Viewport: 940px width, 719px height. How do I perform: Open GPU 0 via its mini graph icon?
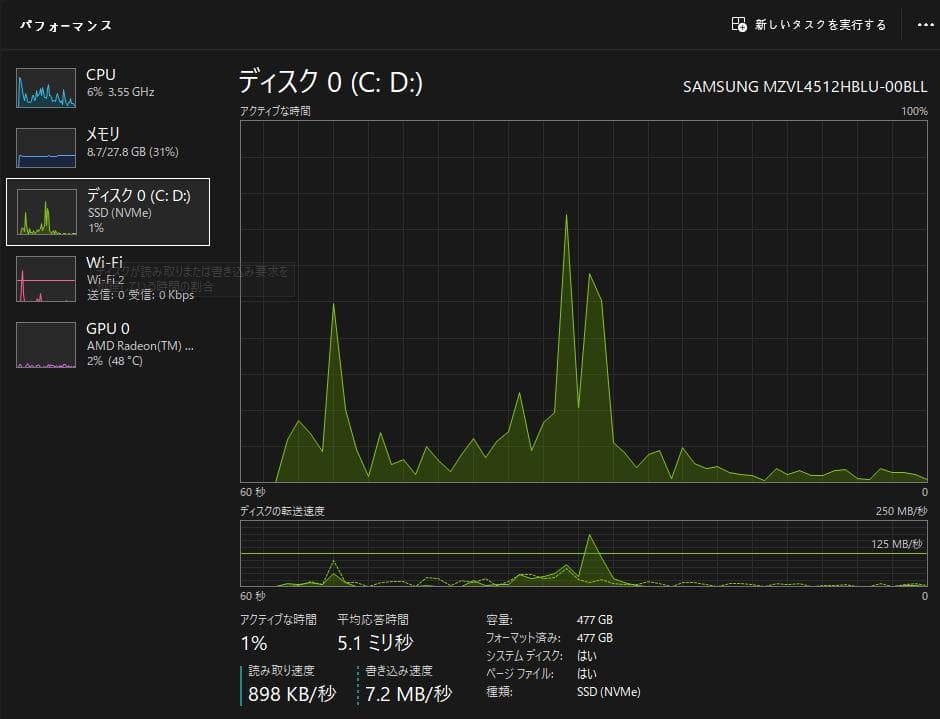coord(45,344)
